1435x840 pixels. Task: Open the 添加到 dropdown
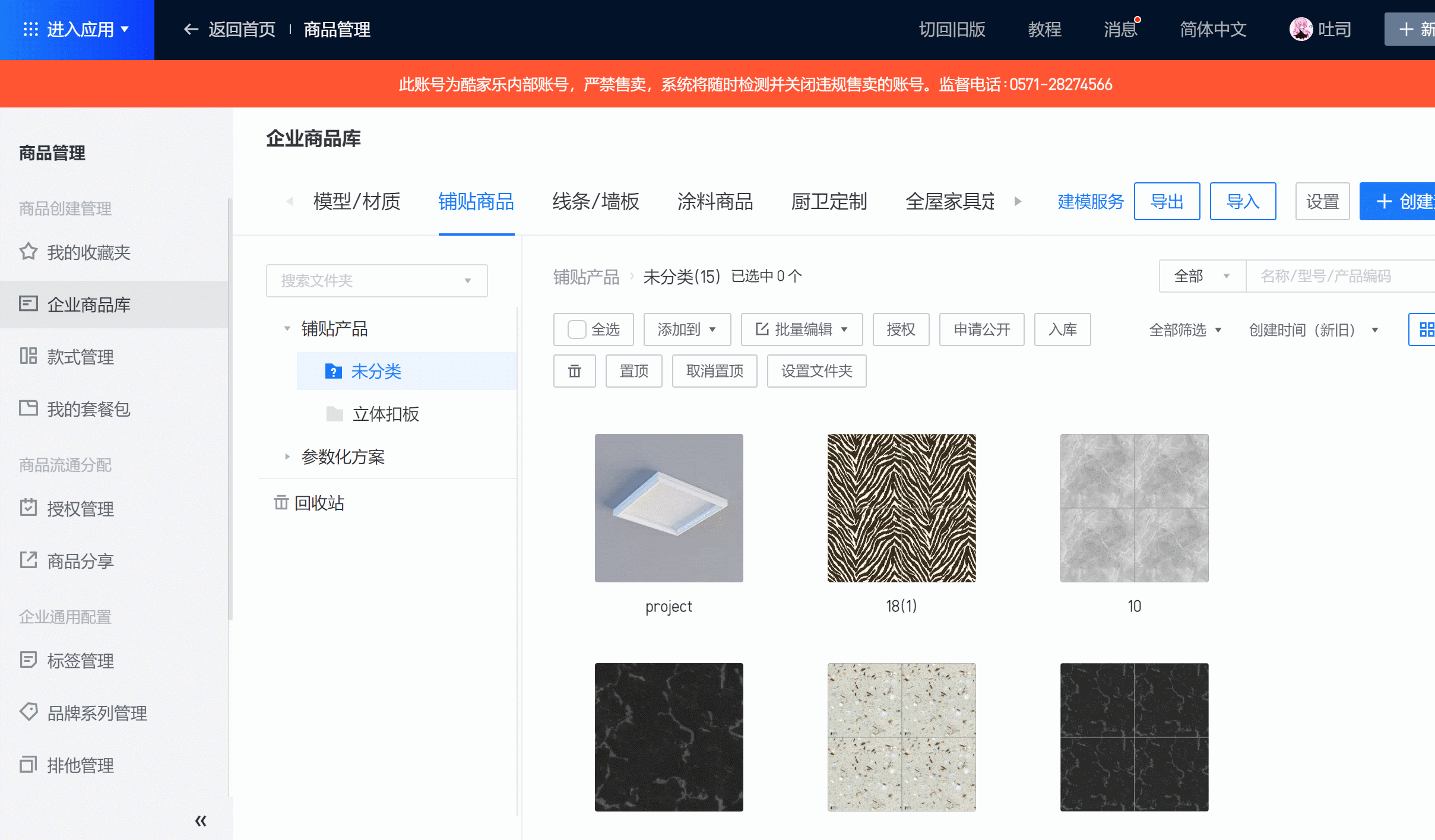click(687, 329)
